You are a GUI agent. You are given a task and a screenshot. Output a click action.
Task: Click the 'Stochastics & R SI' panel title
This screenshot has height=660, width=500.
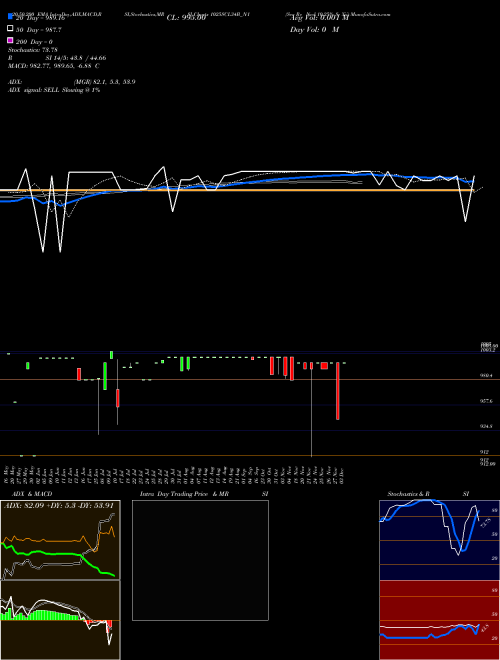click(x=428, y=494)
